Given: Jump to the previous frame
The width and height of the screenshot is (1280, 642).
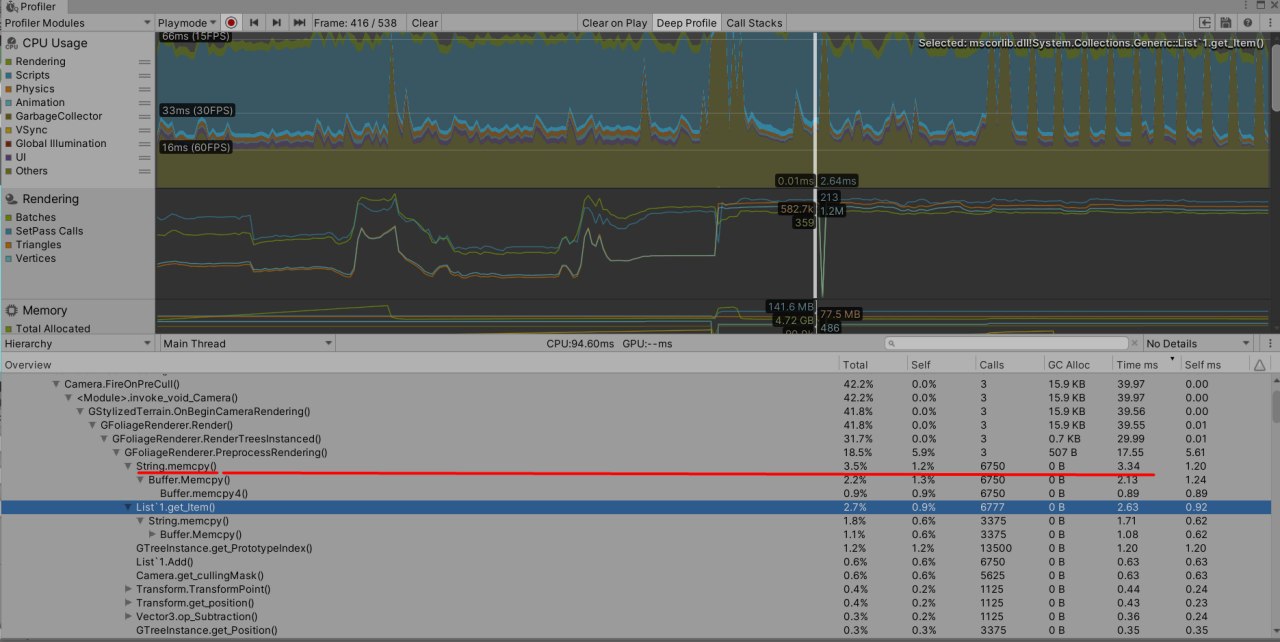Looking at the screenshot, I should (254, 22).
